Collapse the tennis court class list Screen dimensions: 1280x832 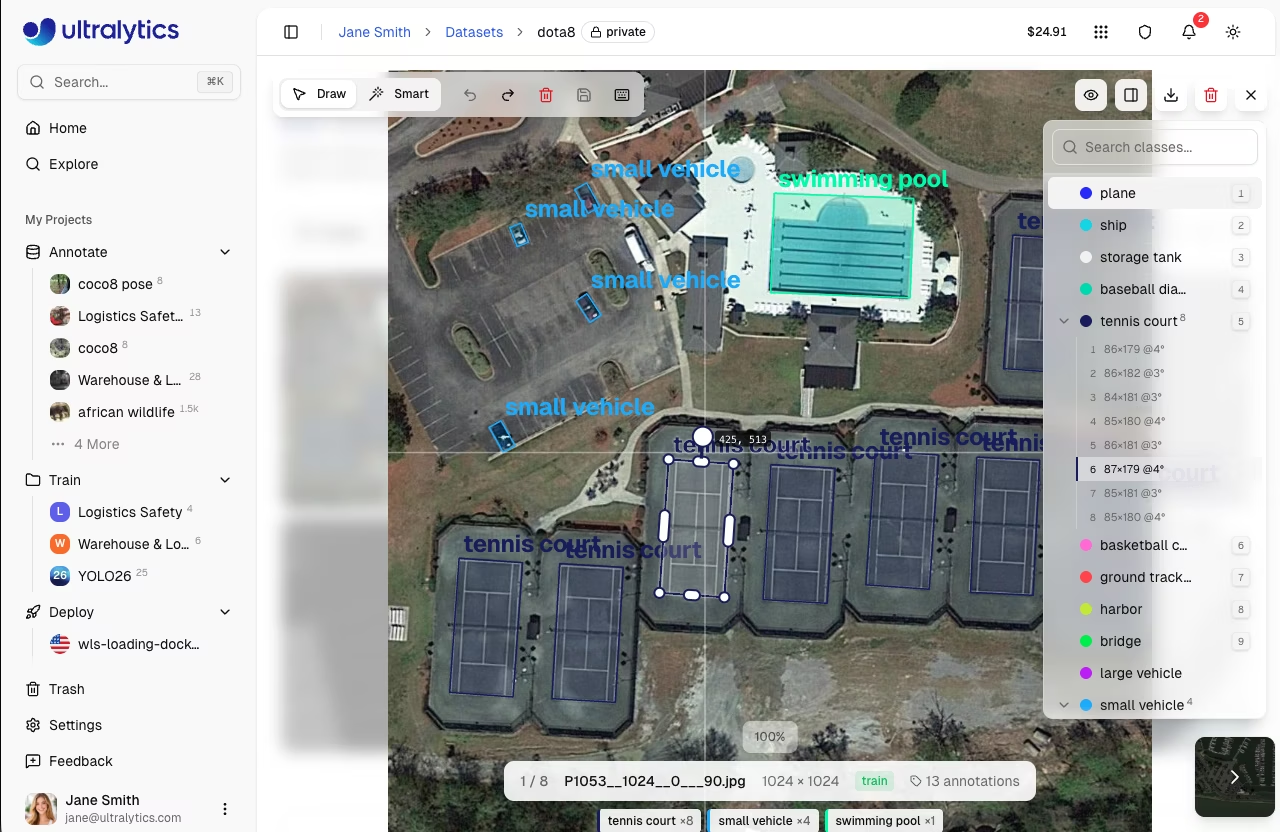pos(1064,321)
